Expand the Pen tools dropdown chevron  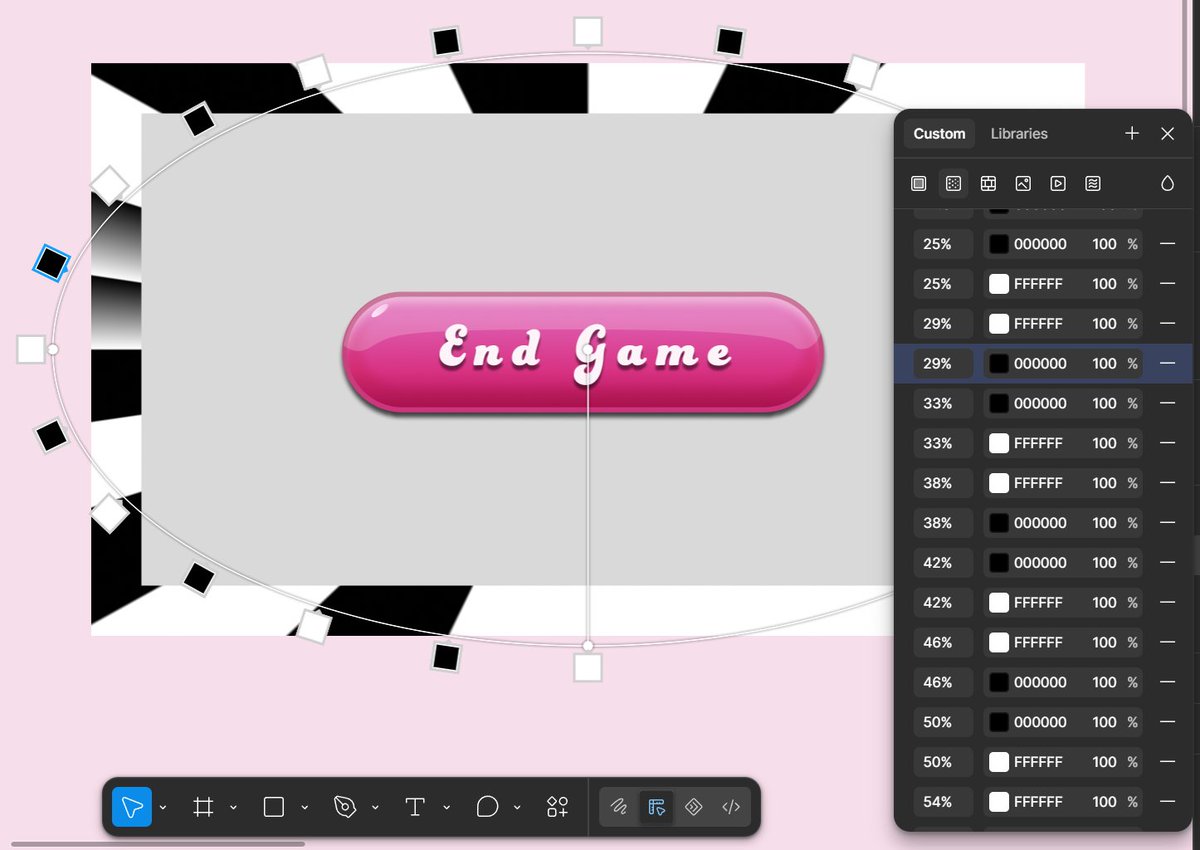[375, 808]
